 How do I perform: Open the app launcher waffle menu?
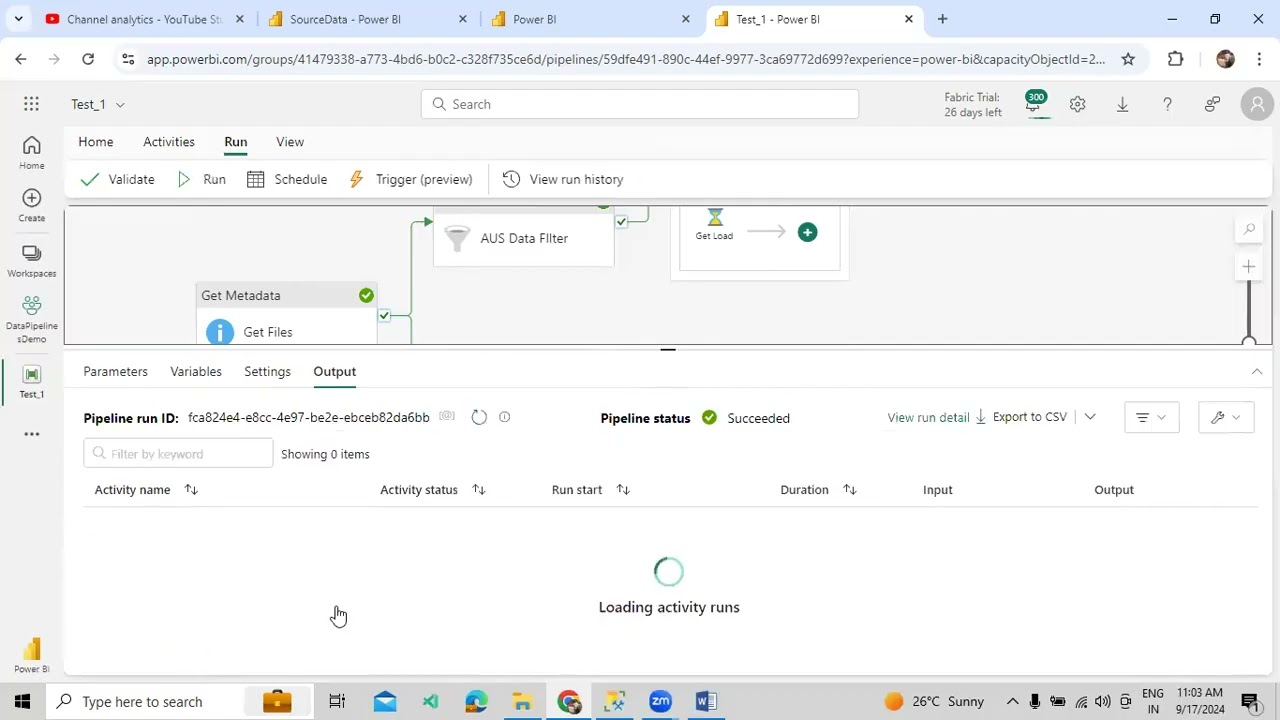pos(31,104)
